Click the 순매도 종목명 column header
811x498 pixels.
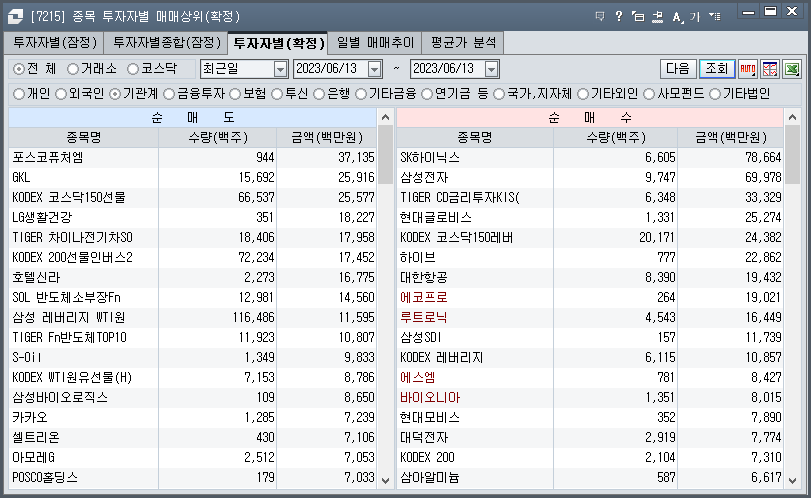tap(83, 138)
